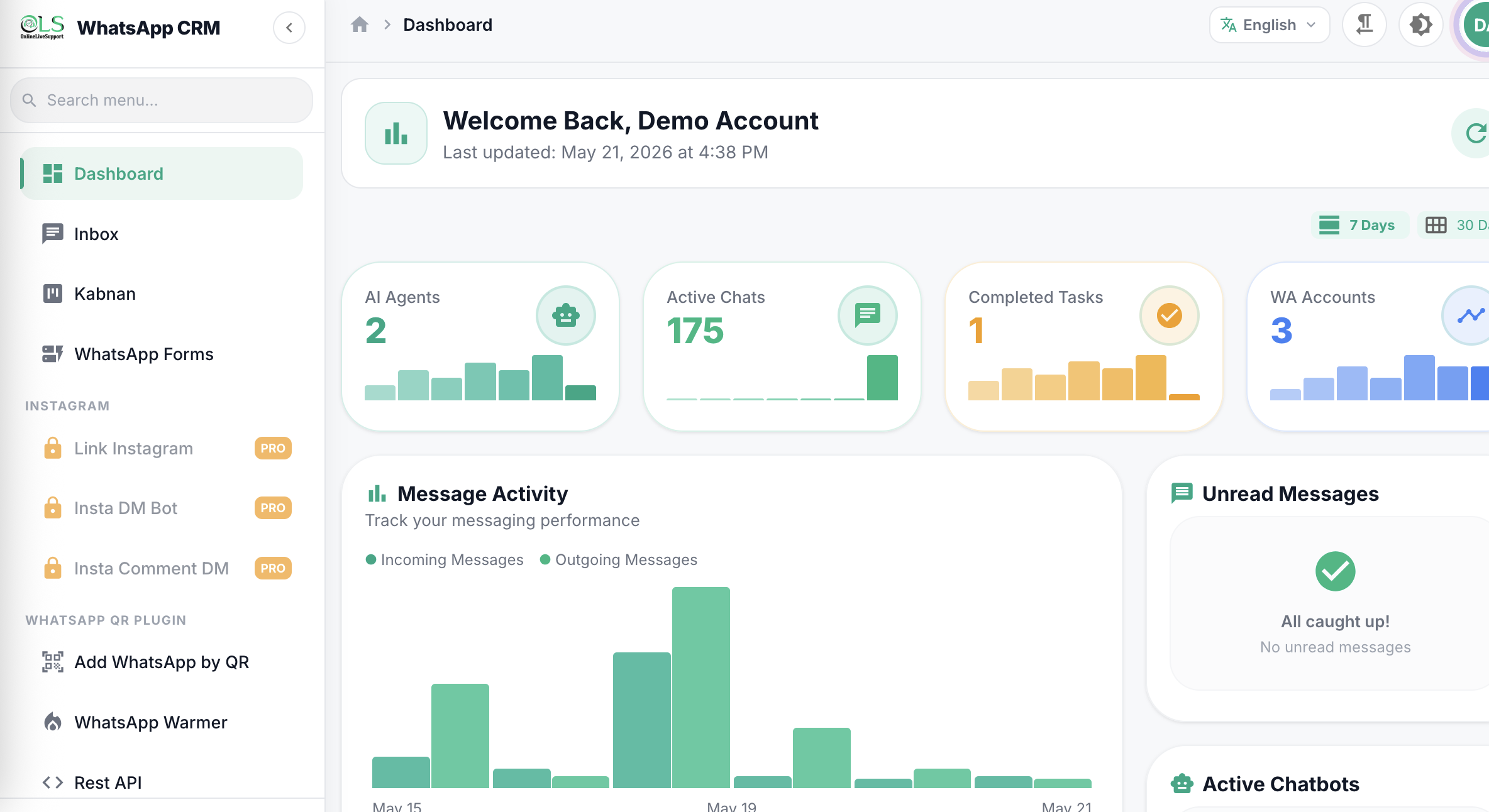Image resolution: width=1489 pixels, height=812 pixels.
Task: Toggle the dark mode theme button
Action: tap(1420, 25)
